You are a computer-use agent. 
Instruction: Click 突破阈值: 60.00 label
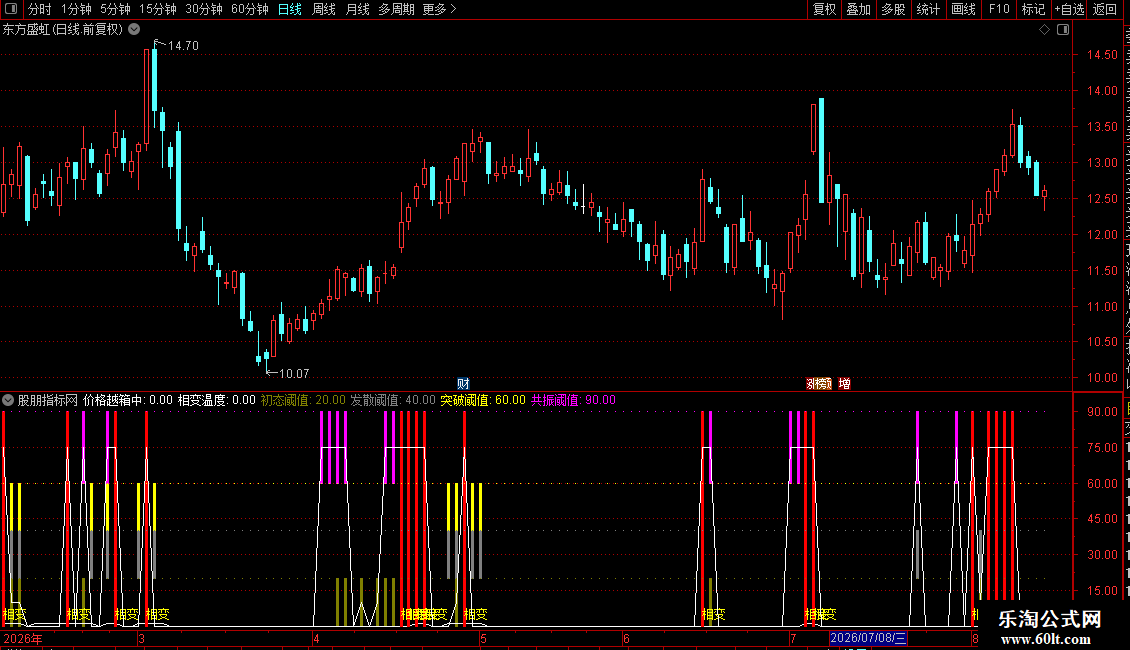pos(483,400)
